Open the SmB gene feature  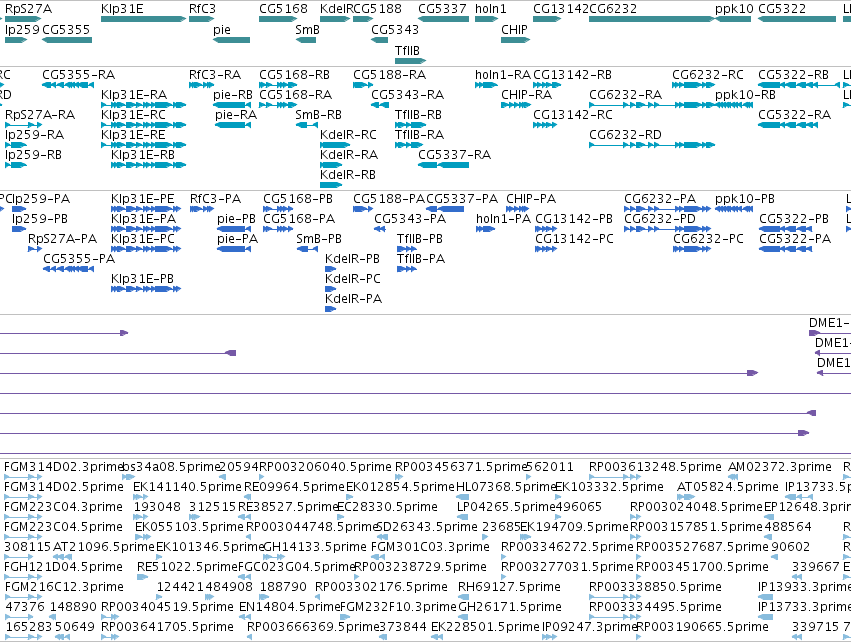306,40
